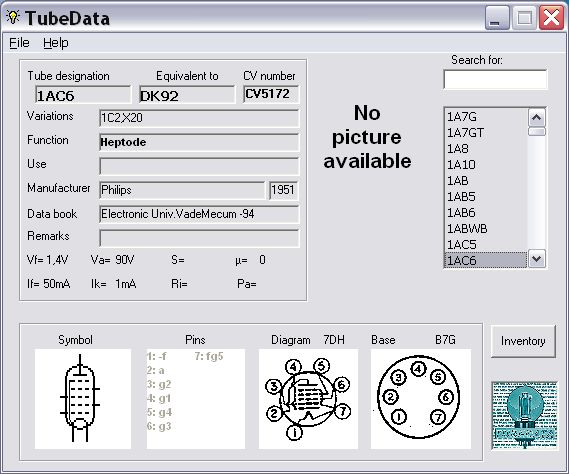Click the lightbulb icon in title bar

13,17
